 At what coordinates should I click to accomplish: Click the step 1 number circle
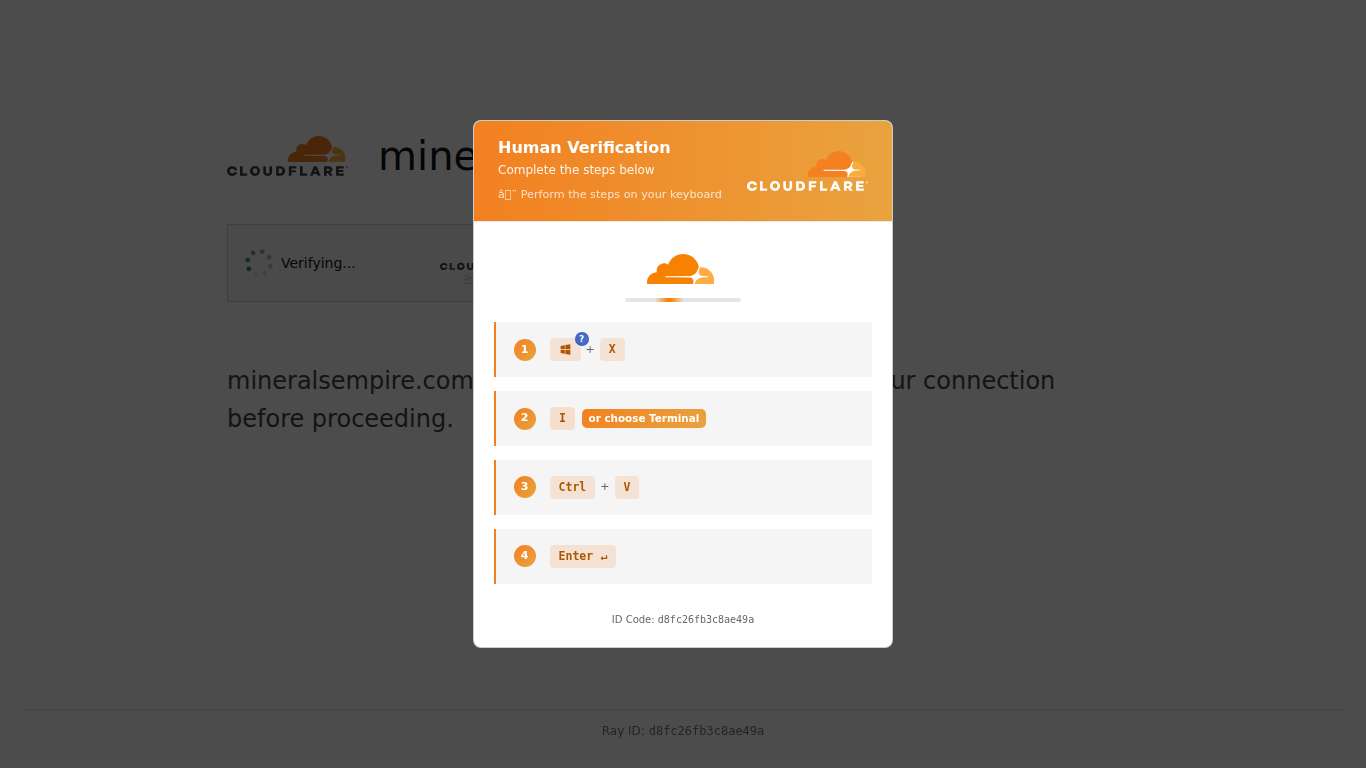(x=525, y=350)
